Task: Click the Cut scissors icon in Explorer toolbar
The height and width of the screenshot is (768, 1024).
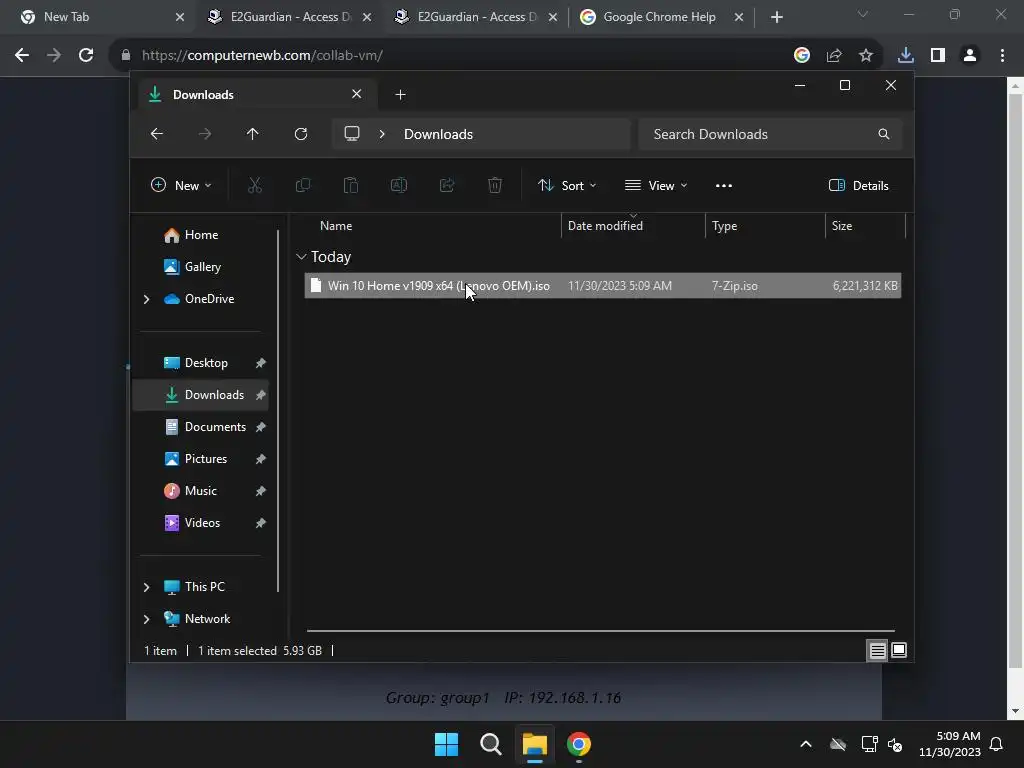Action: click(255, 185)
